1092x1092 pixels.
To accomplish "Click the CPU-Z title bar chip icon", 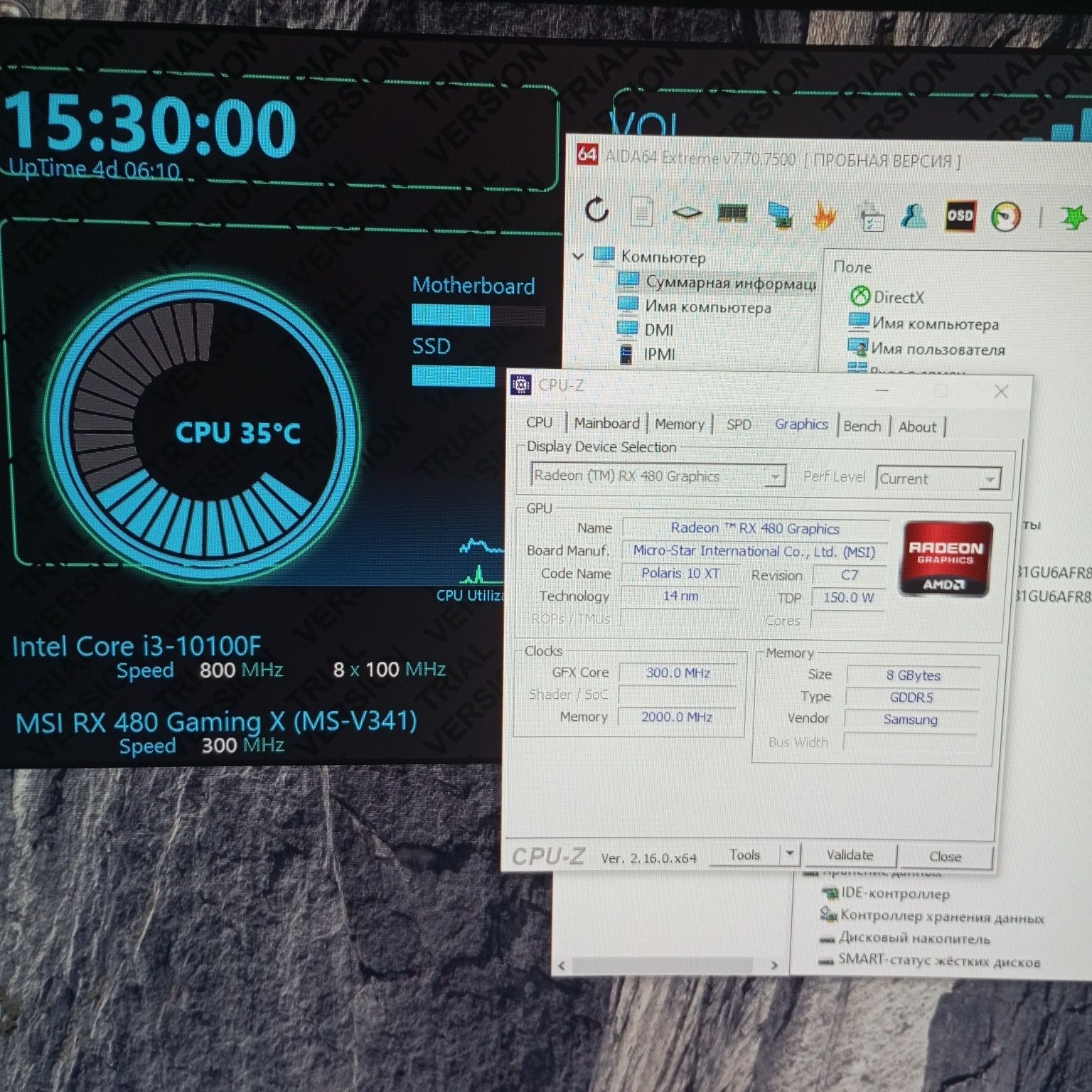I will click(521, 385).
